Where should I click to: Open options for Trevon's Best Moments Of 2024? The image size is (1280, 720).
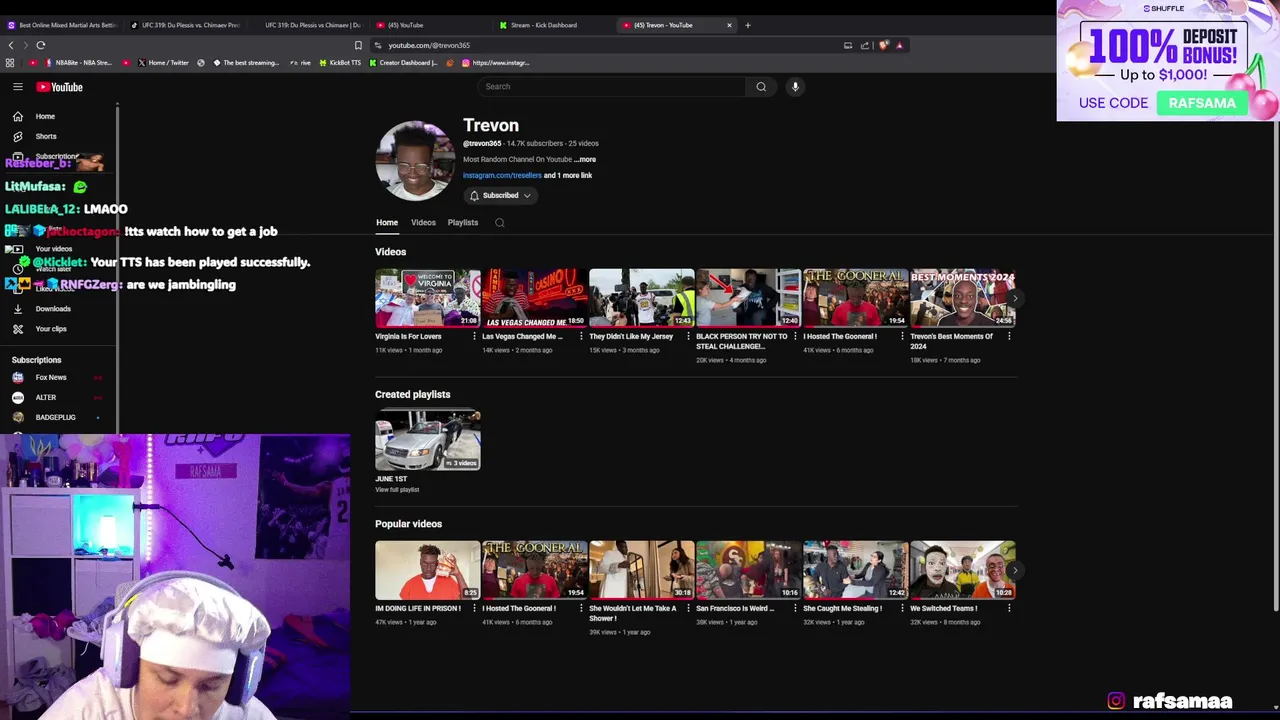[x=1009, y=337]
